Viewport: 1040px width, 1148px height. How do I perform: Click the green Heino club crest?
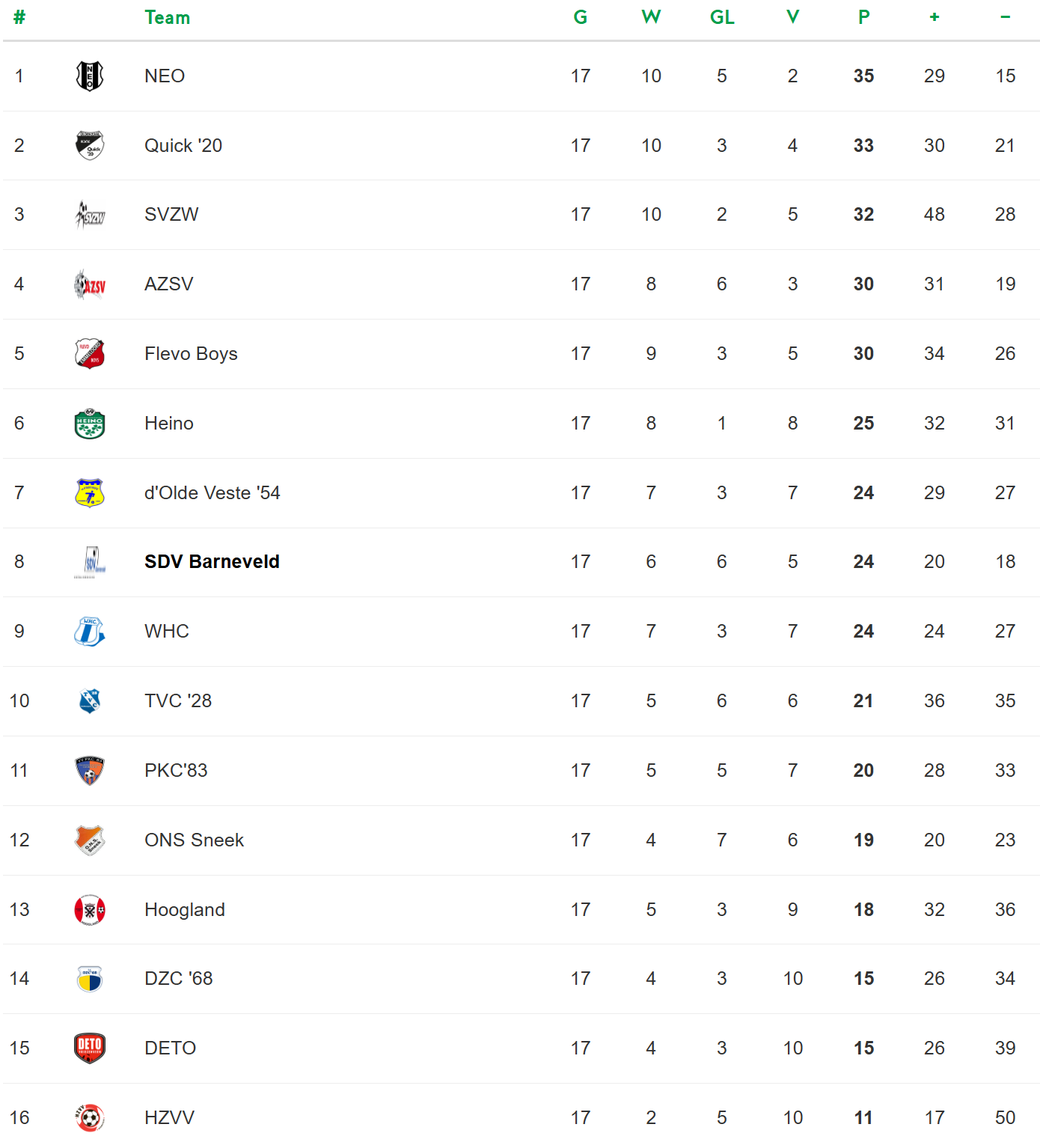tap(90, 424)
